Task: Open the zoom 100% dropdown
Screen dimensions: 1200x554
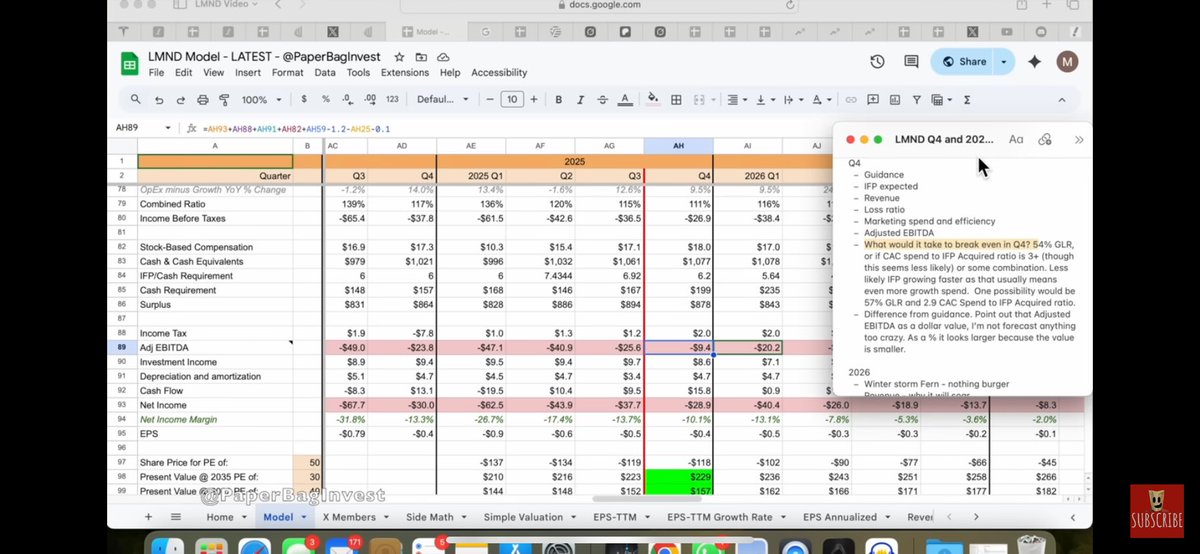Action: (x=261, y=100)
